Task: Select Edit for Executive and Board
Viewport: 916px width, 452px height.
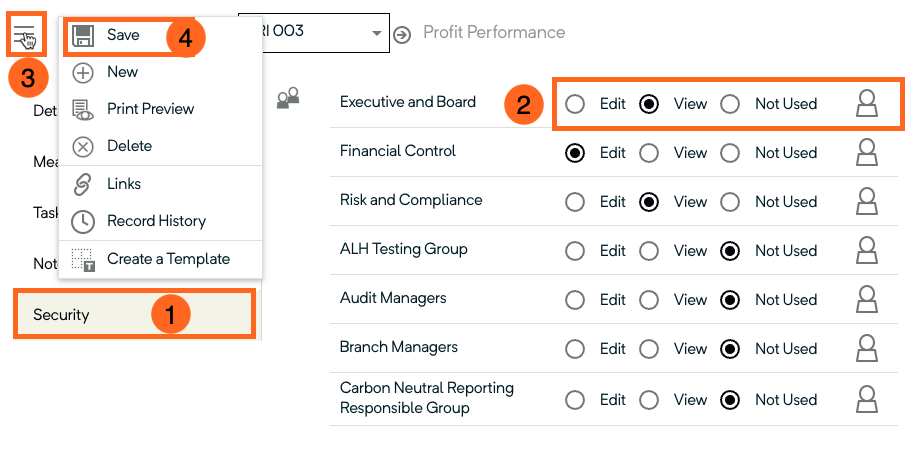Action: [x=575, y=105]
